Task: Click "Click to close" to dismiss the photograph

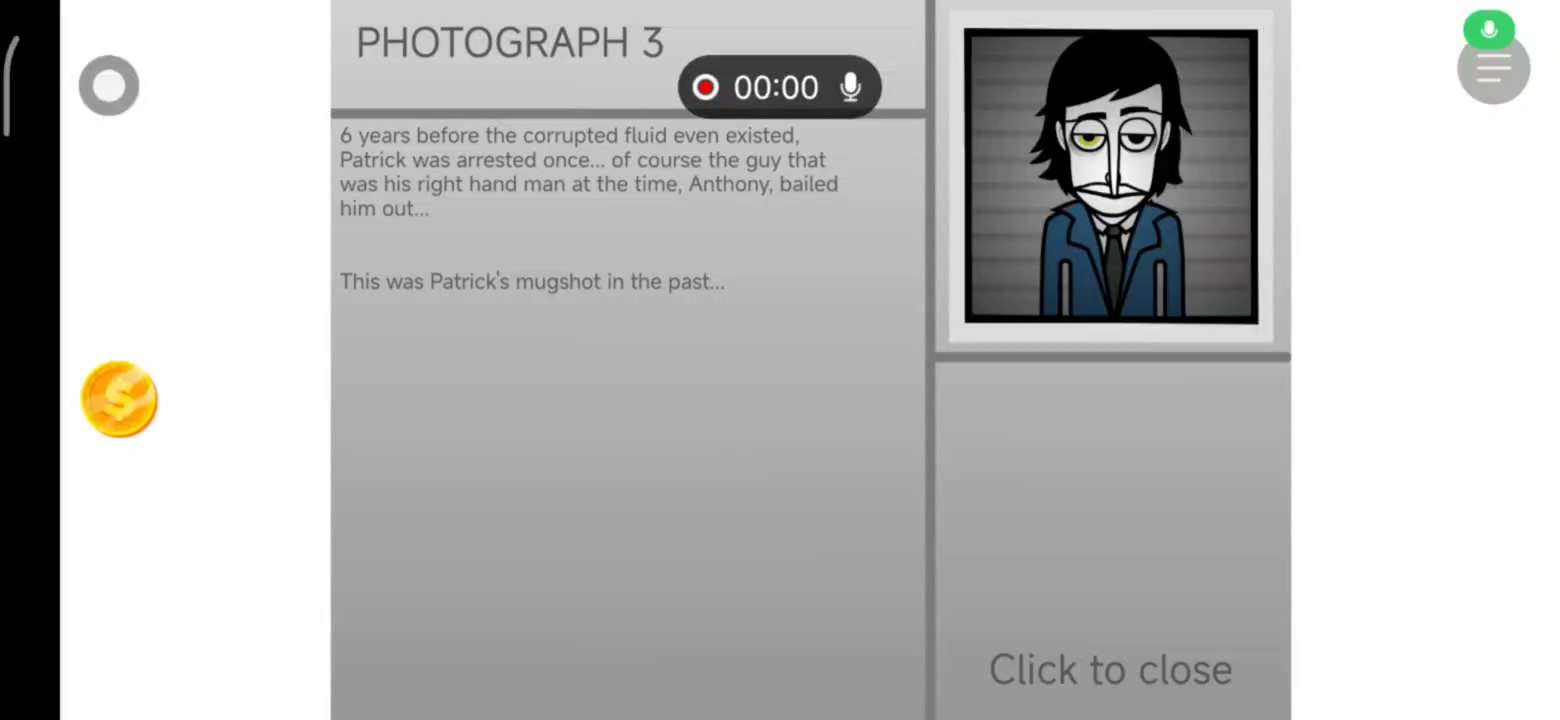Action: (1110, 670)
